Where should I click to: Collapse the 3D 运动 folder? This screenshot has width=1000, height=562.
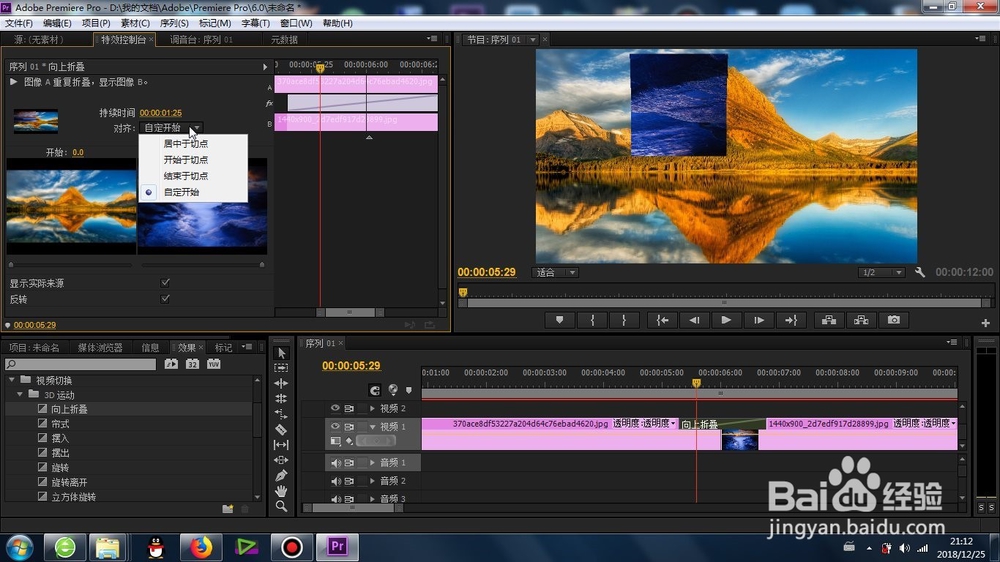tap(20, 394)
